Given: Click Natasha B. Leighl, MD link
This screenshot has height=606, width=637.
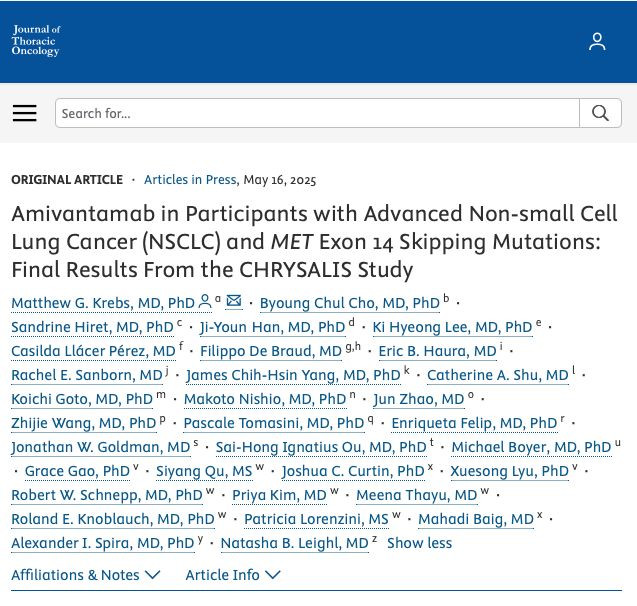Looking at the screenshot, I should coord(295,543).
